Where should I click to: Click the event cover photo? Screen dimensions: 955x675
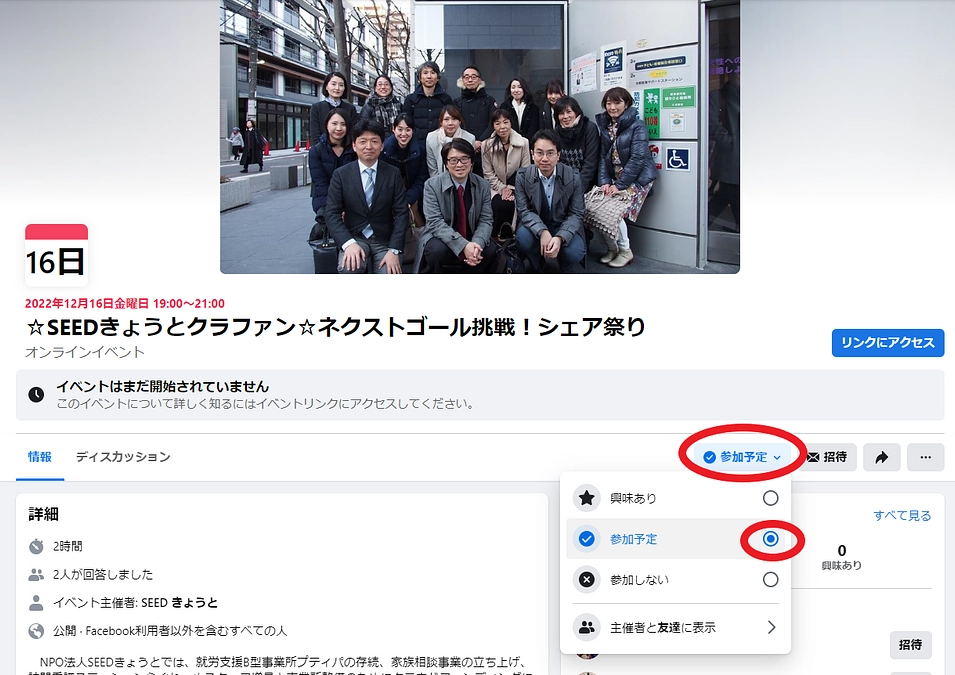pos(479,137)
